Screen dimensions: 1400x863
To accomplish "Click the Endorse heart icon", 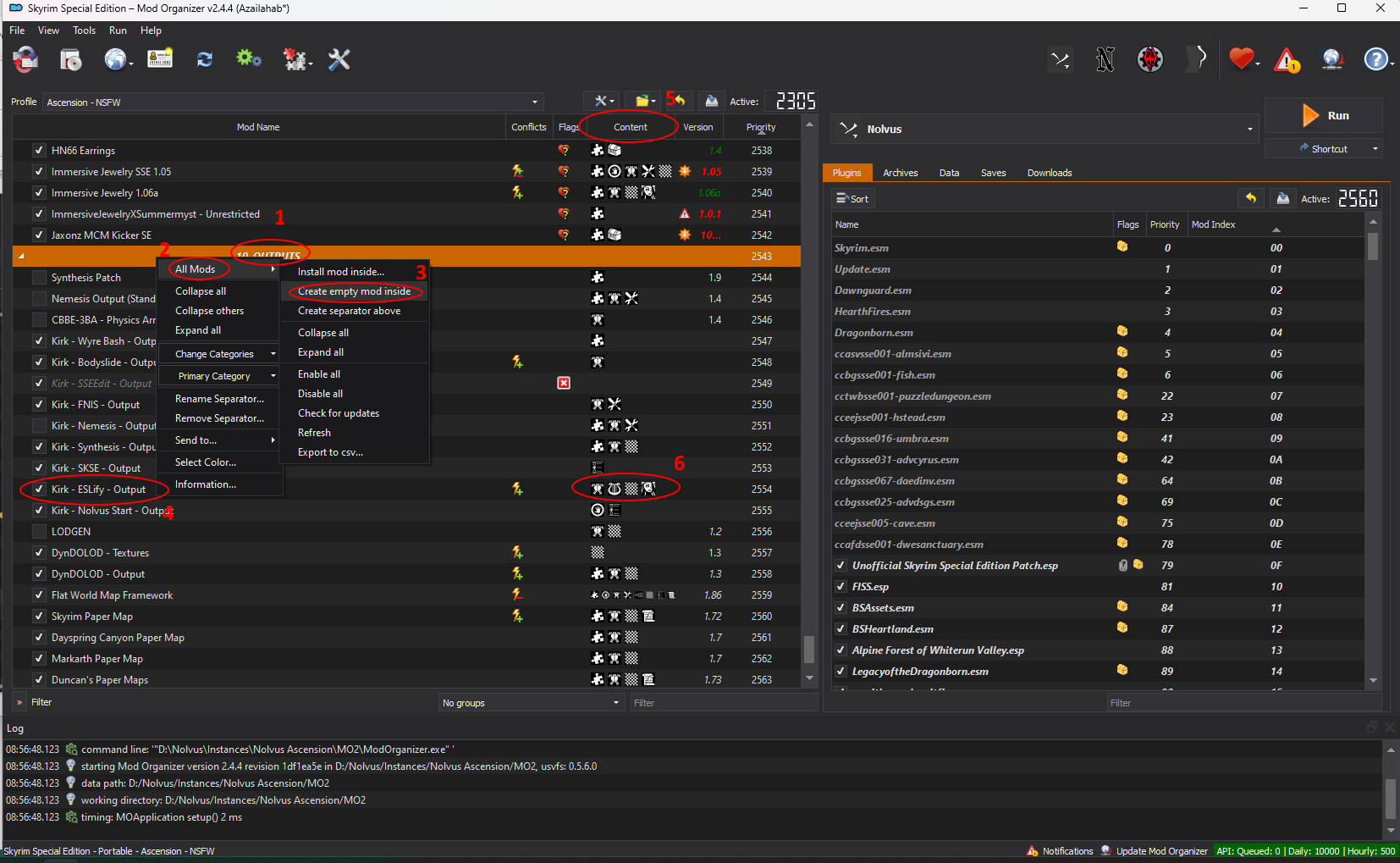I will tap(1241, 59).
